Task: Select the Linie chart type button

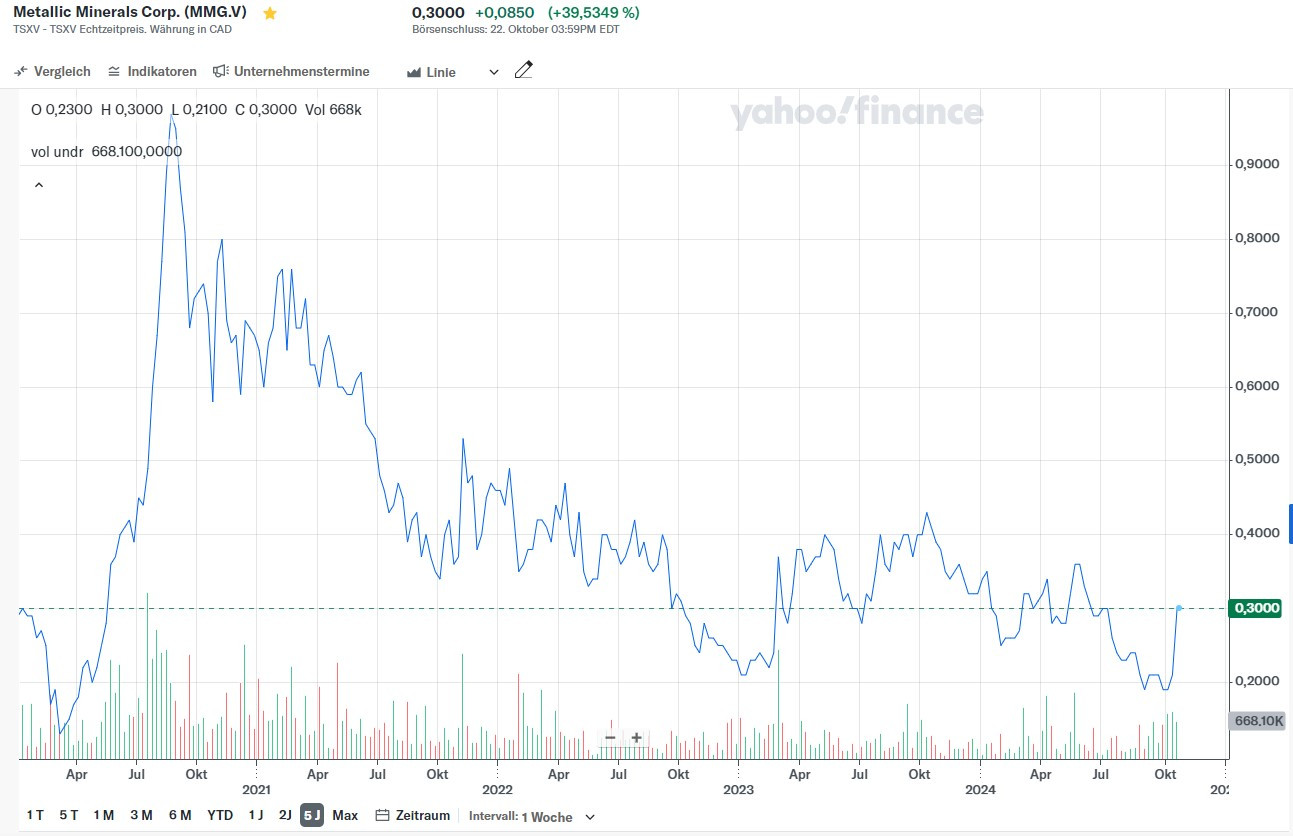Action: [x=431, y=72]
